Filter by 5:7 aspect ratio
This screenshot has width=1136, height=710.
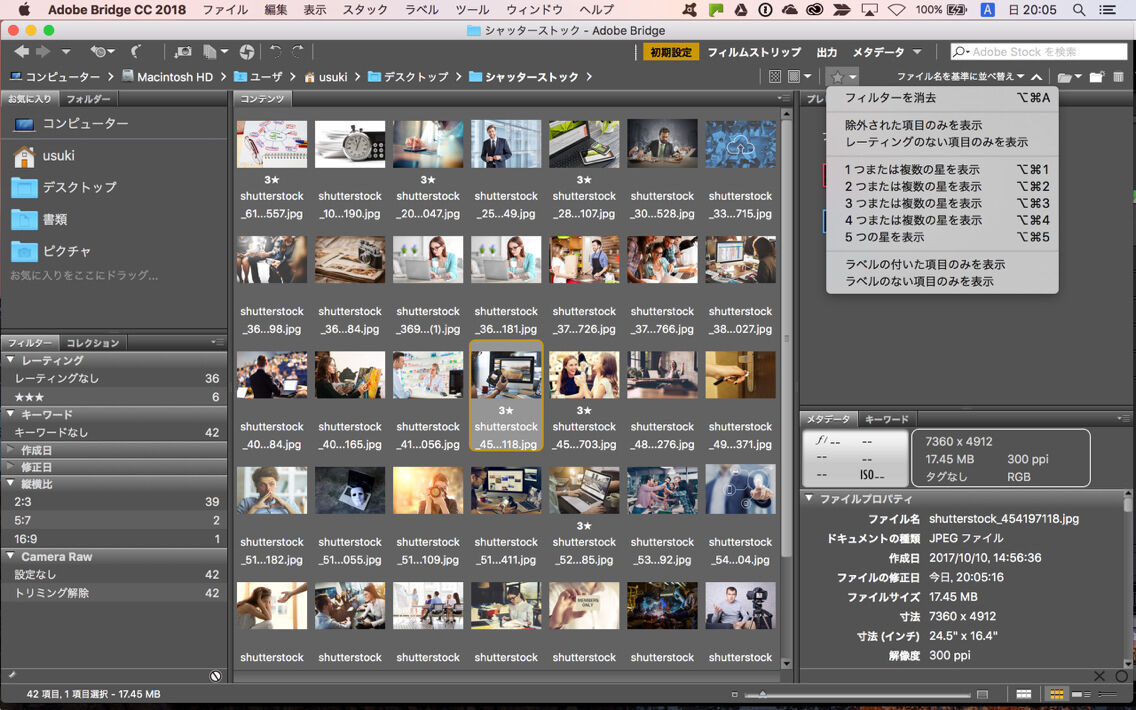(x=114, y=520)
